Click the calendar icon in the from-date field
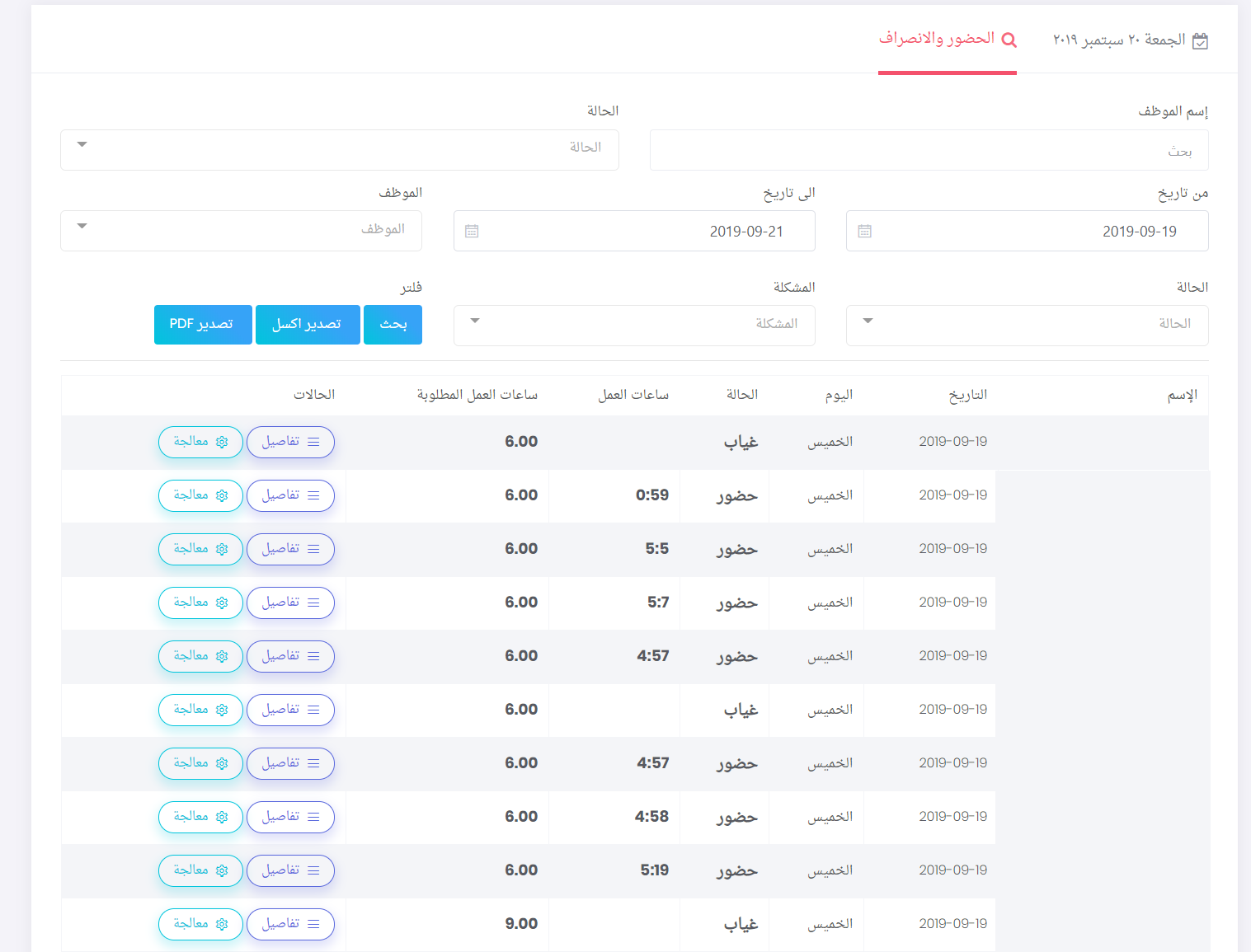 pyautogui.click(x=864, y=232)
